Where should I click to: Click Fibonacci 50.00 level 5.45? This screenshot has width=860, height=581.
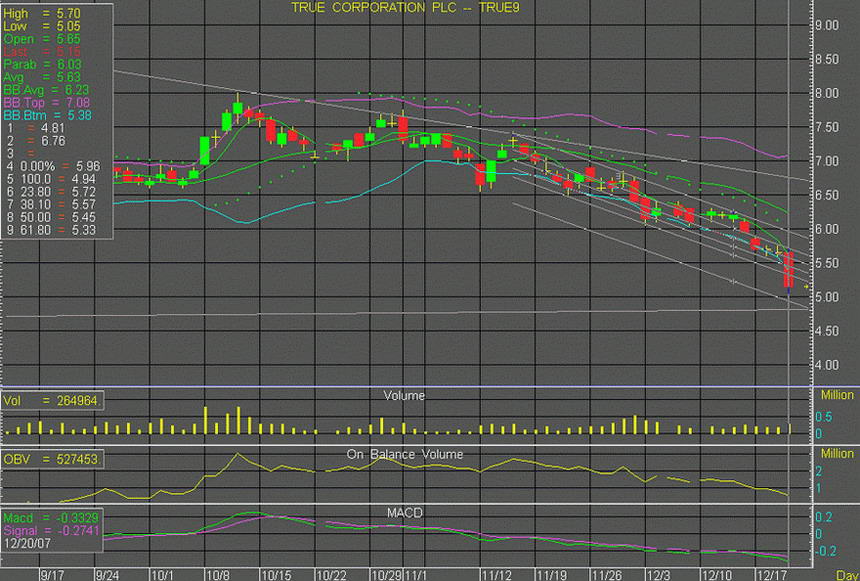tap(52, 217)
